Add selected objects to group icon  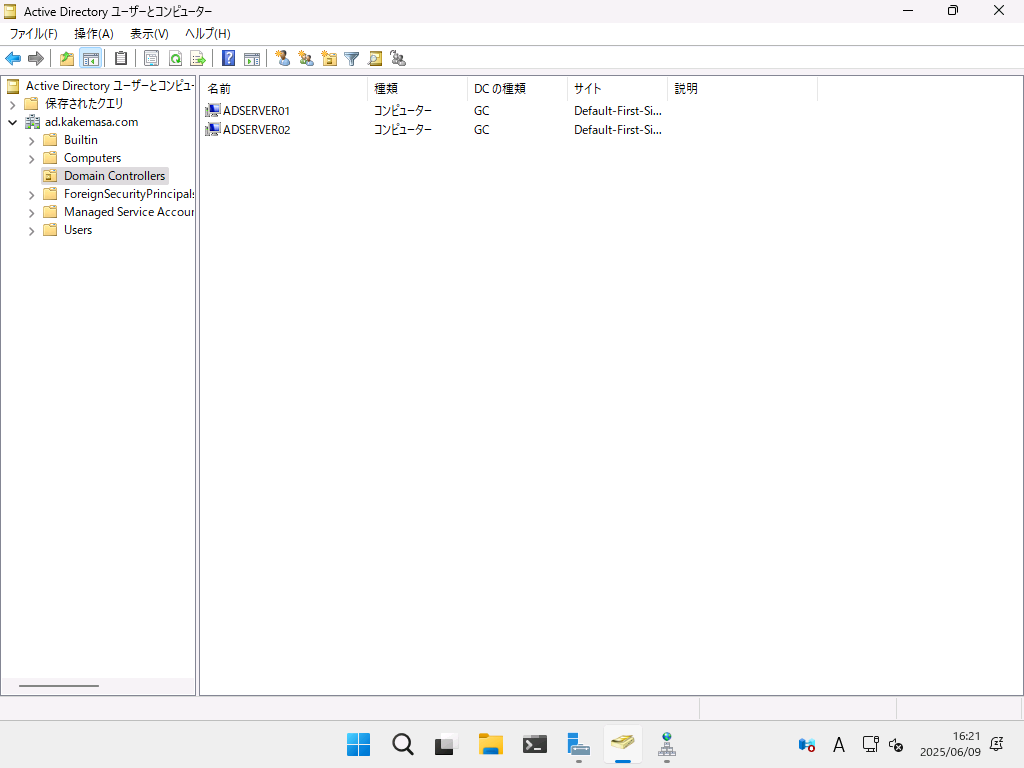[x=398, y=59]
